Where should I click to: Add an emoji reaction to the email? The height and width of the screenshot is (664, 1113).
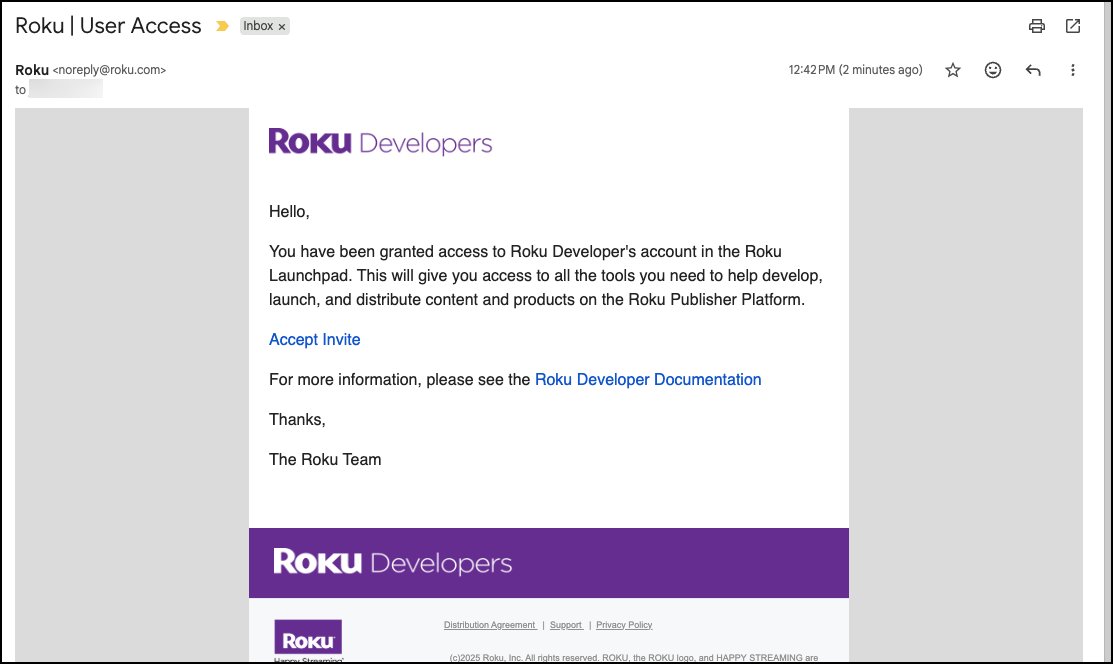(993, 70)
